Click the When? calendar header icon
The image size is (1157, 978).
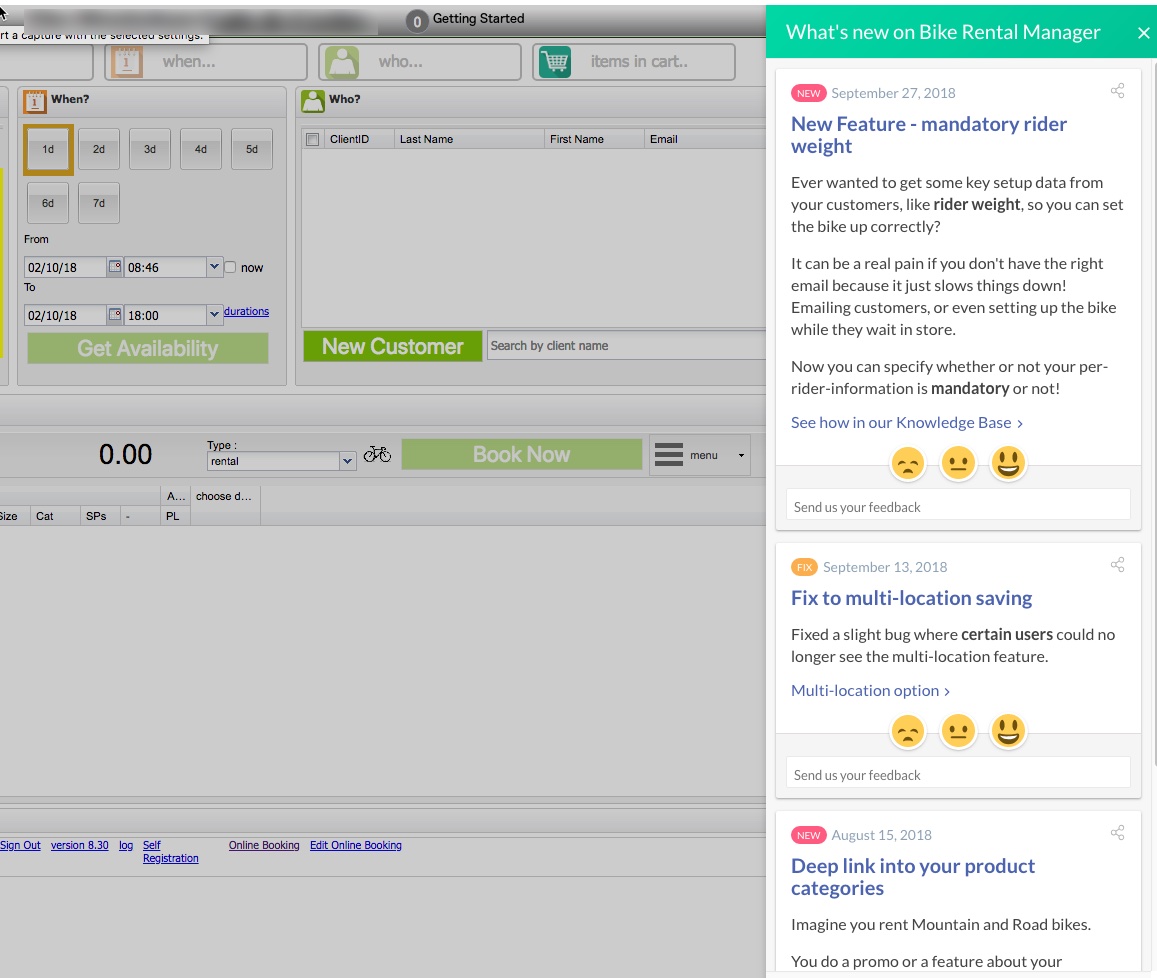35,100
